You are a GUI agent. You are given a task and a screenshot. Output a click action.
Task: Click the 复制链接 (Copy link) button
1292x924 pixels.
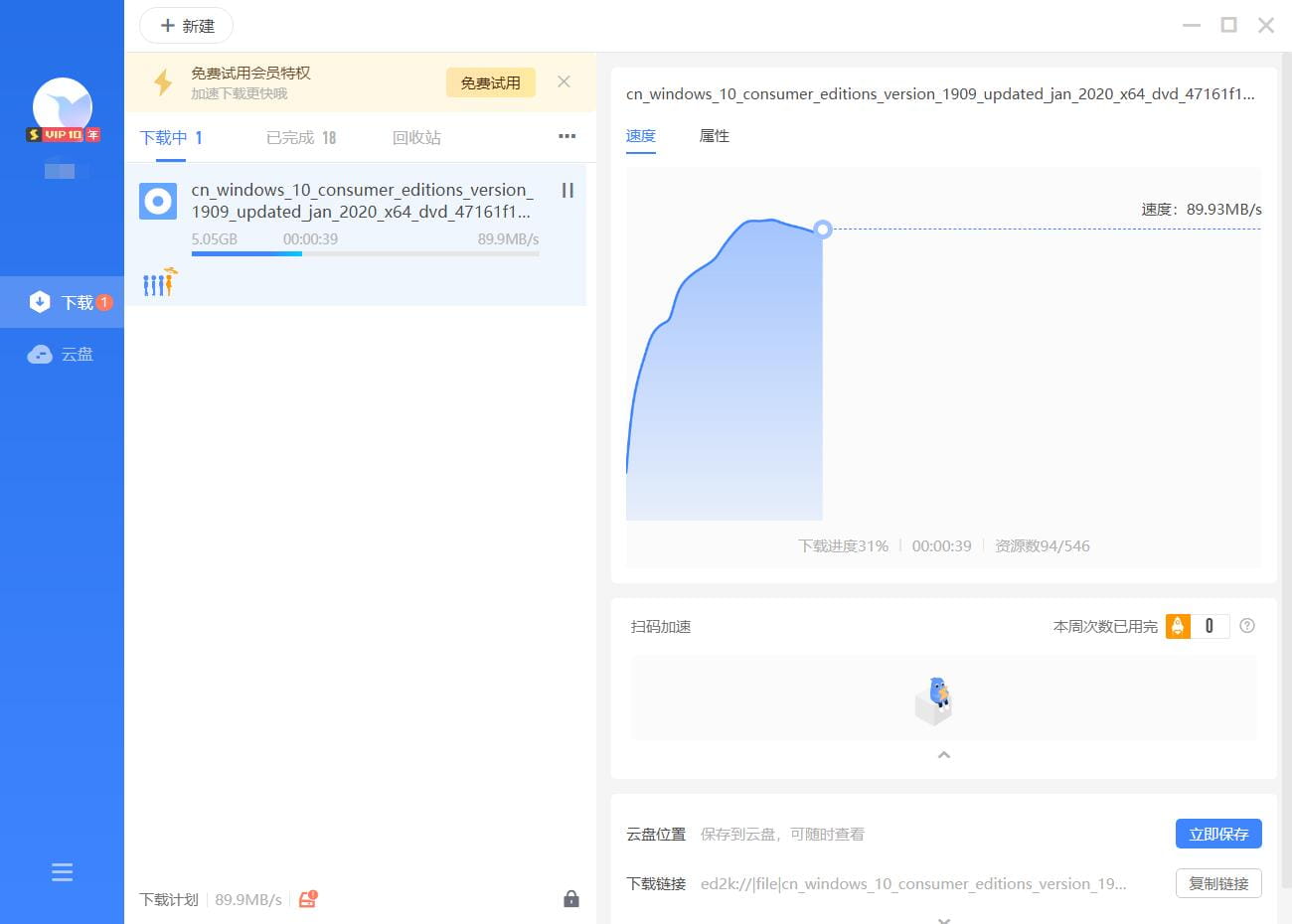(x=1217, y=883)
